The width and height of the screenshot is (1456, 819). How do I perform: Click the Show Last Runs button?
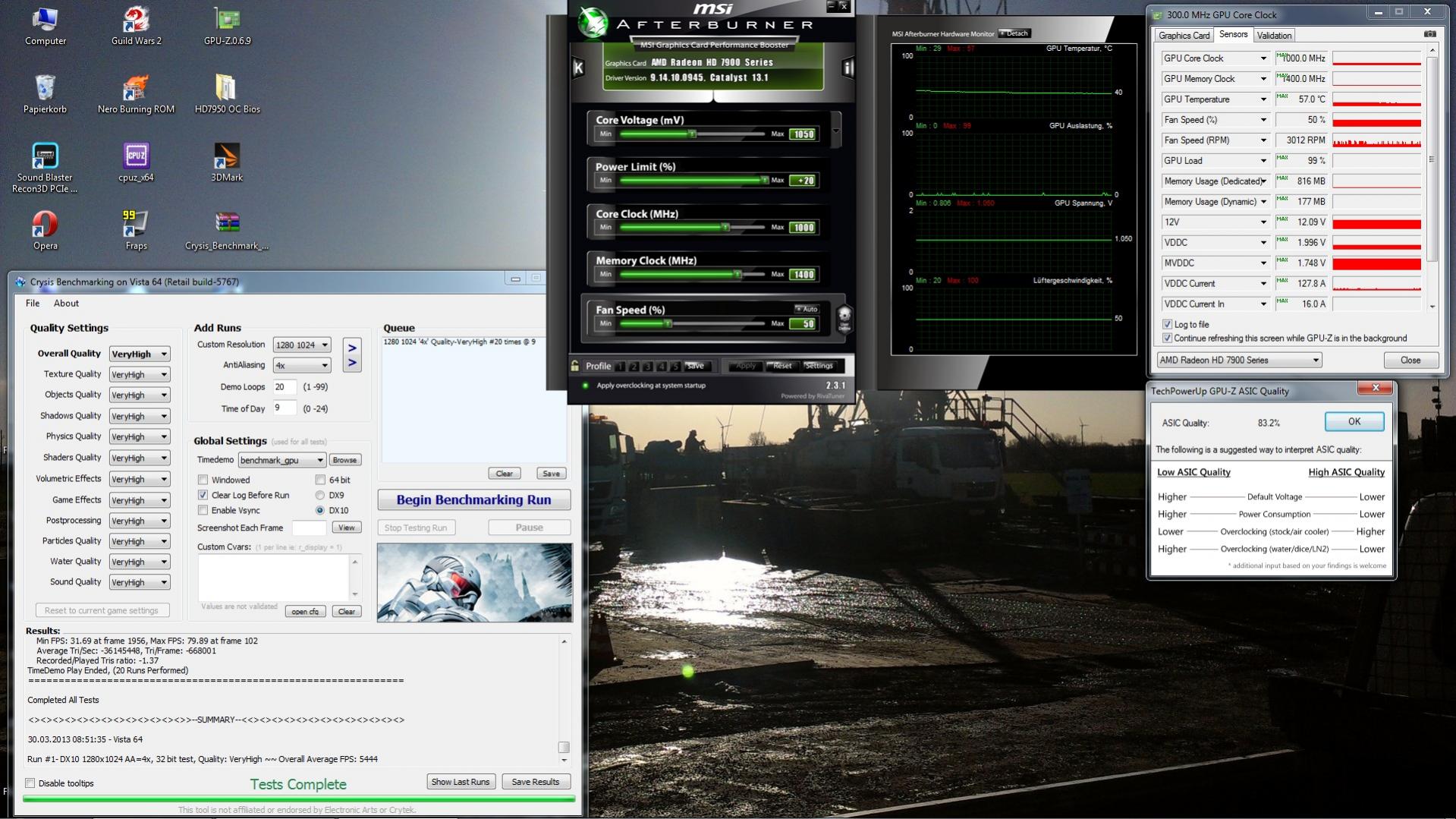pos(461,782)
